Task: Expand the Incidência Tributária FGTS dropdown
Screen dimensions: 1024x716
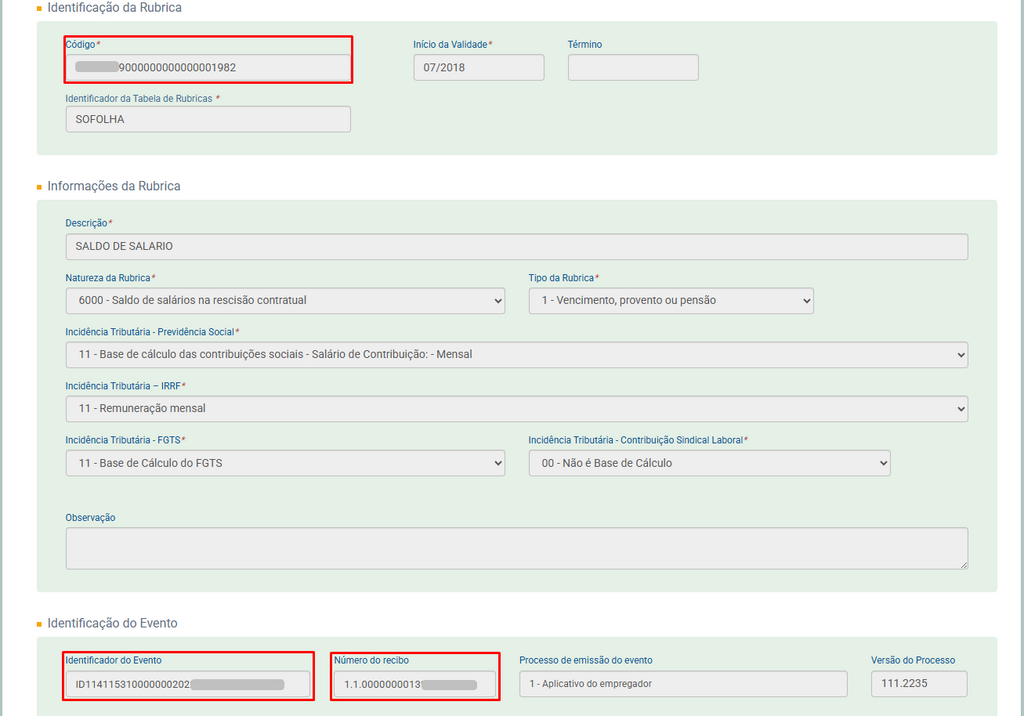Action: [285, 463]
